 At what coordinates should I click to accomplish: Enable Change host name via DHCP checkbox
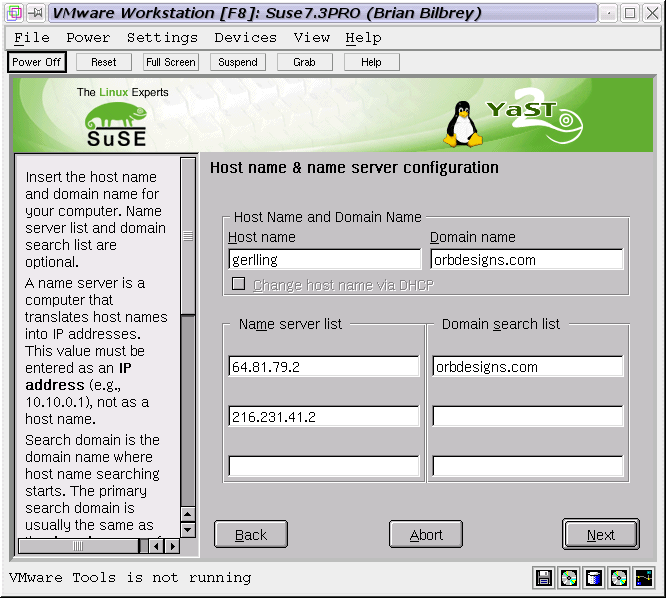[x=239, y=284]
